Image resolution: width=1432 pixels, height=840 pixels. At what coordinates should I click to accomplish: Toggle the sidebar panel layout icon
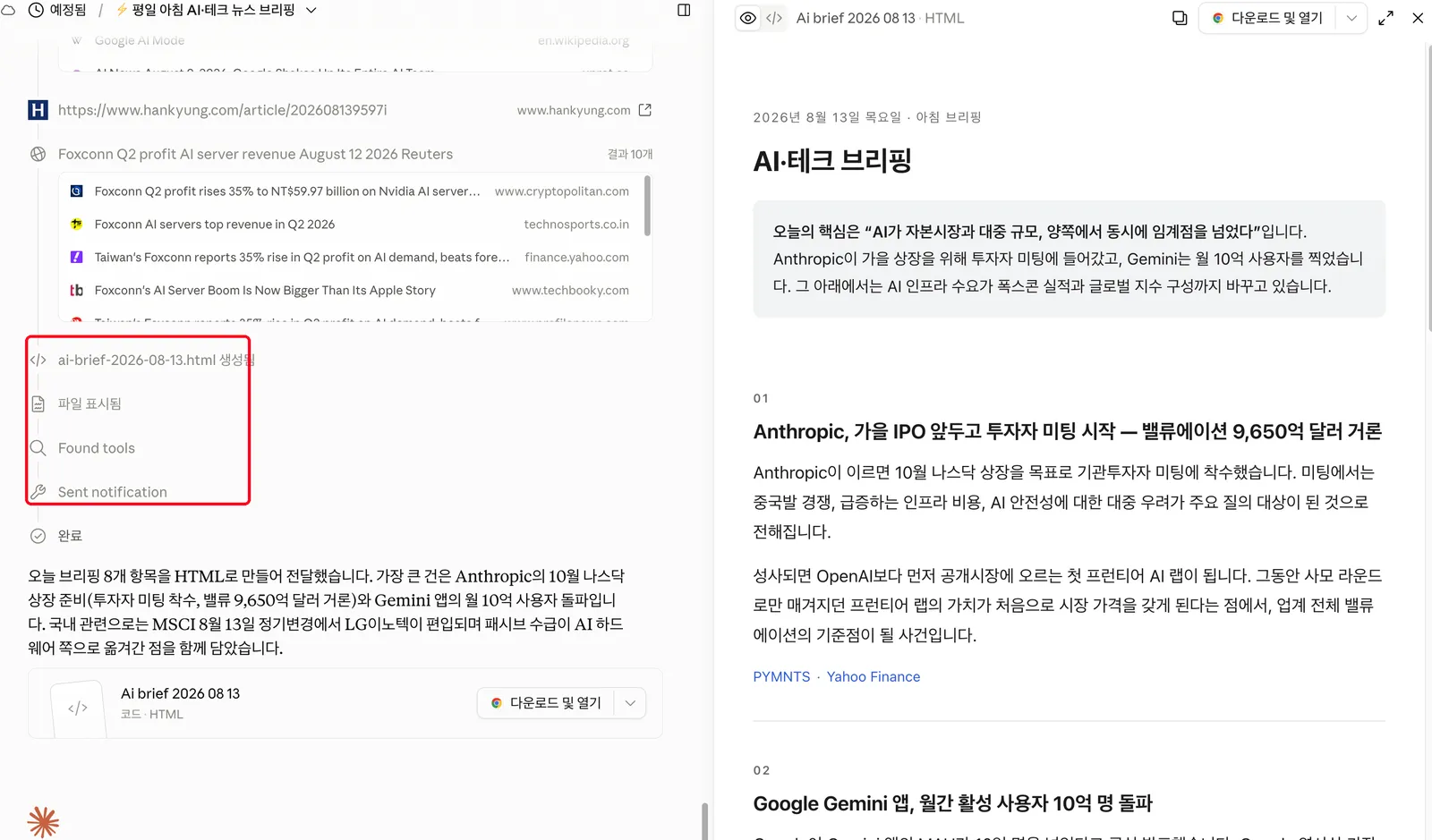pyautogui.click(x=684, y=11)
